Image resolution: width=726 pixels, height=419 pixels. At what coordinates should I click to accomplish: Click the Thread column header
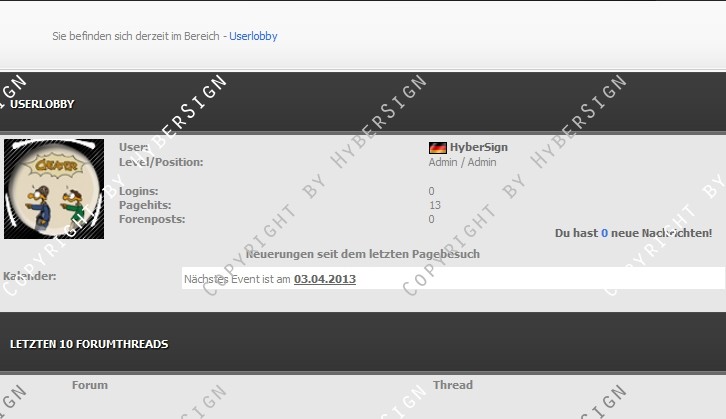point(452,385)
